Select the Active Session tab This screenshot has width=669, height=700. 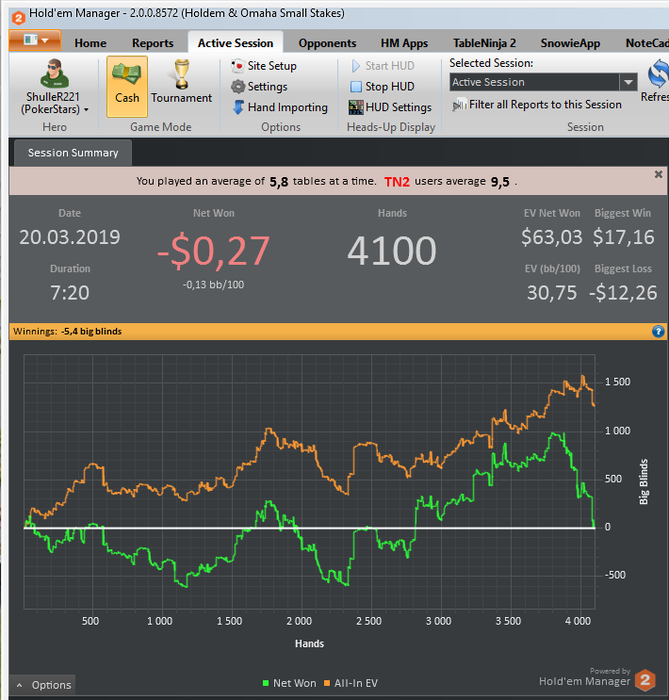point(235,43)
